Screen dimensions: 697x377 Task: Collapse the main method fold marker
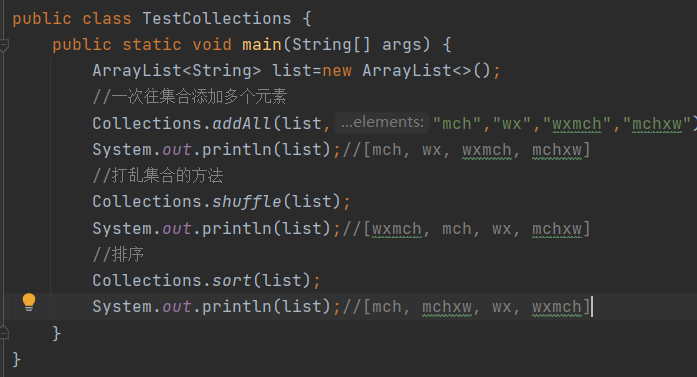(4, 45)
